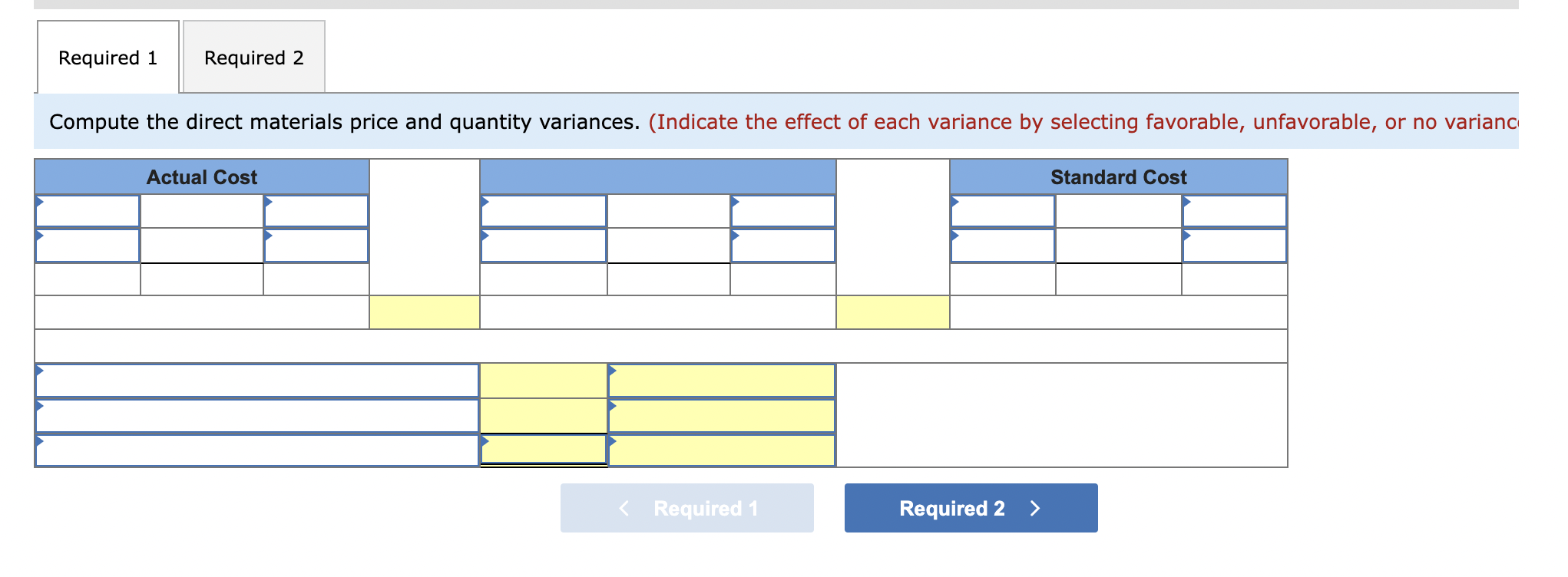
Task: Open the first dropdown in the middle section
Action: click(544, 208)
